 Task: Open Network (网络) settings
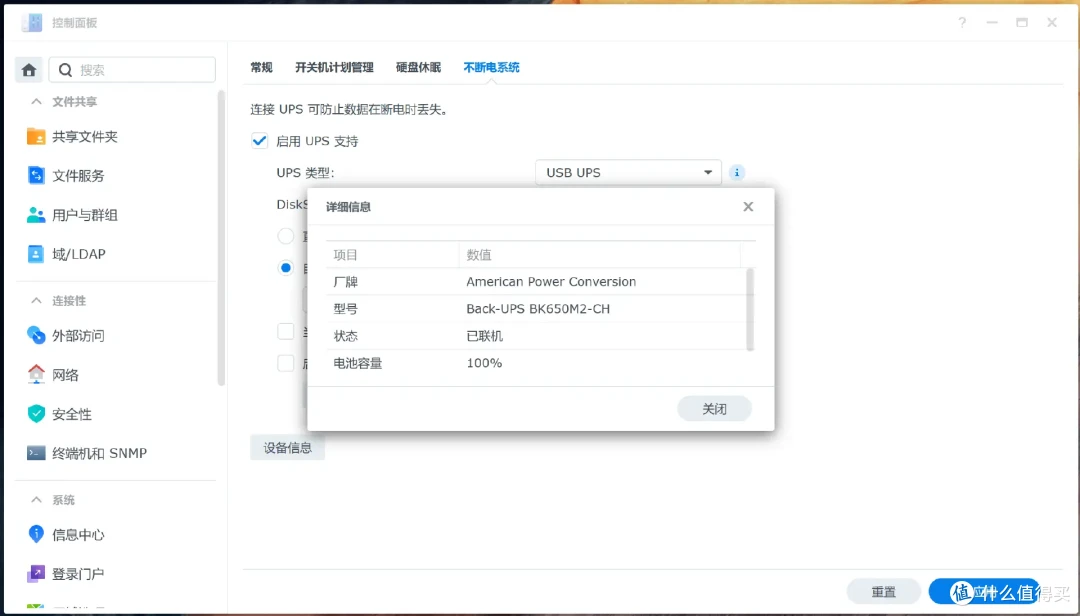[x=53, y=375]
